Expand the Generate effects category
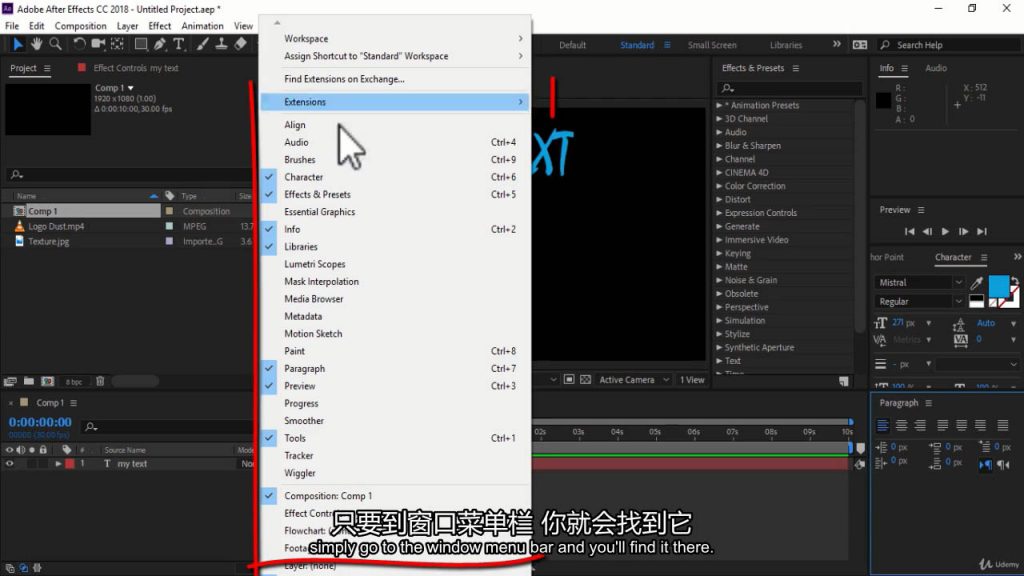 tap(719, 227)
